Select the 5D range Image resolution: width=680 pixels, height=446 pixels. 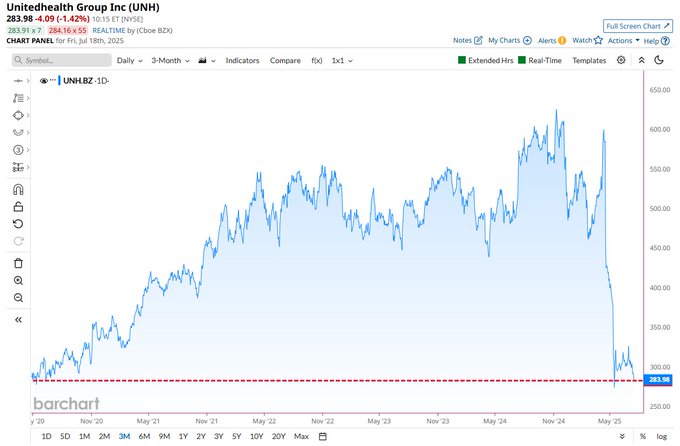65,436
